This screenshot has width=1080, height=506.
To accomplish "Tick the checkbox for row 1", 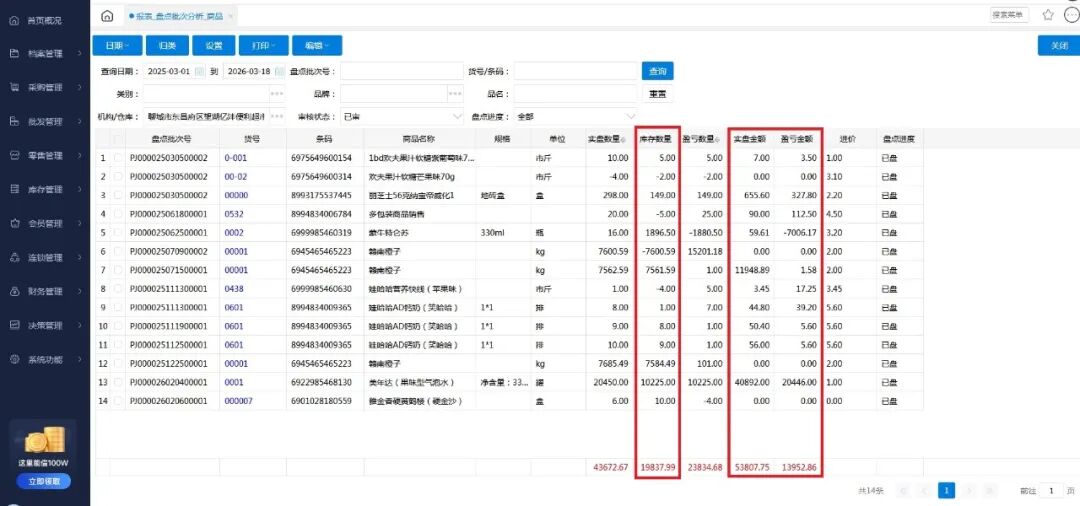I will click(x=119, y=158).
